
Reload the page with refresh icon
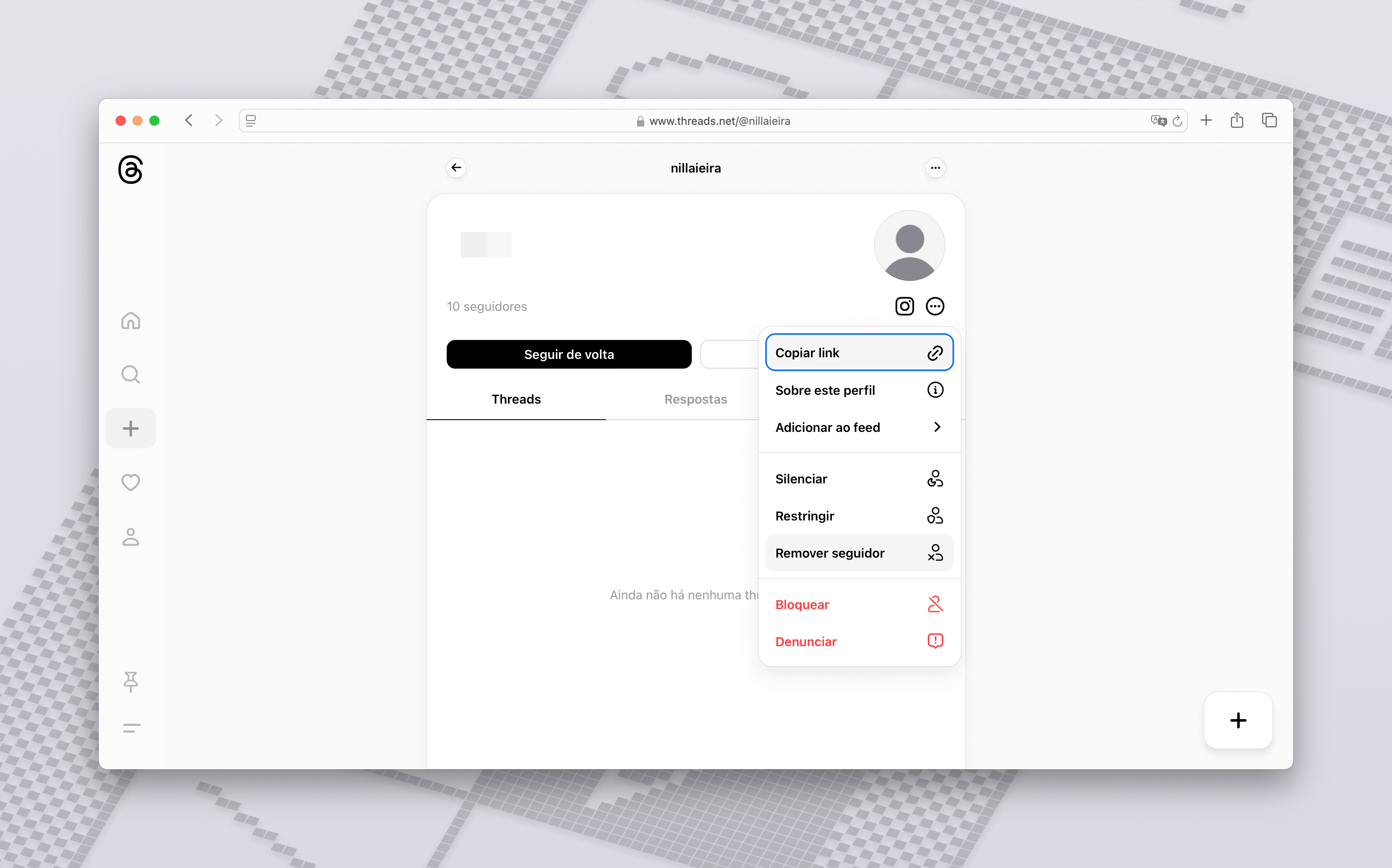coord(1177,121)
